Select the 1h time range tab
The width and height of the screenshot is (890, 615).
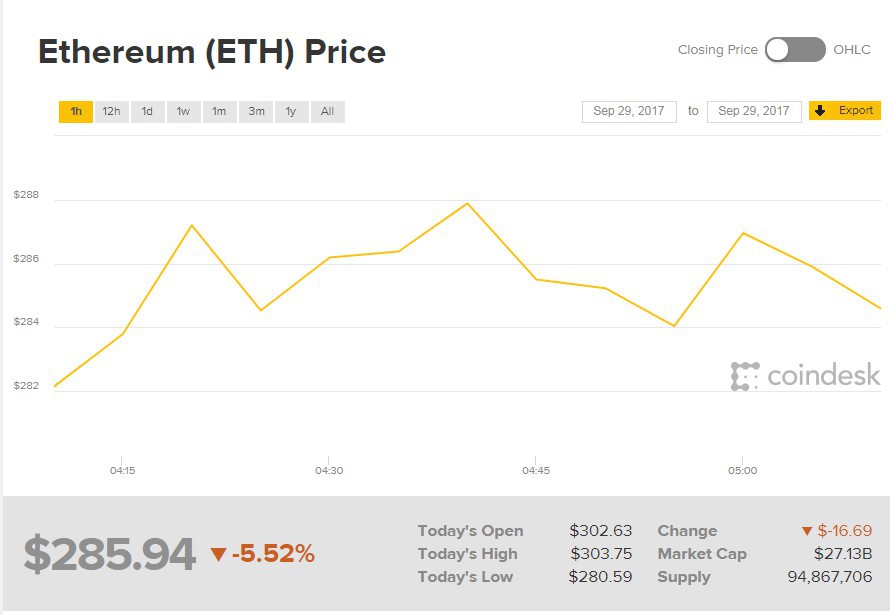76,111
